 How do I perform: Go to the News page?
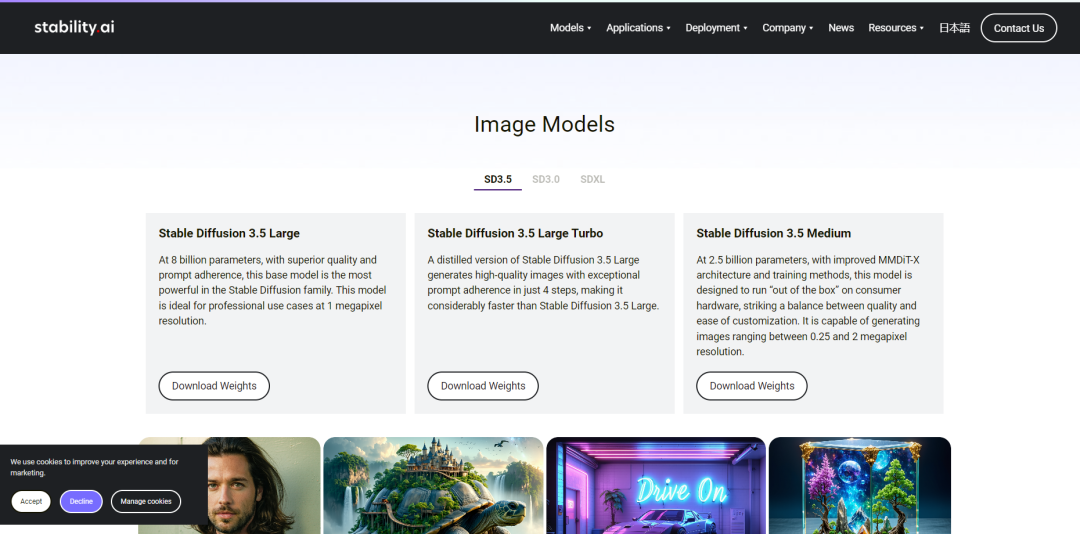point(841,28)
